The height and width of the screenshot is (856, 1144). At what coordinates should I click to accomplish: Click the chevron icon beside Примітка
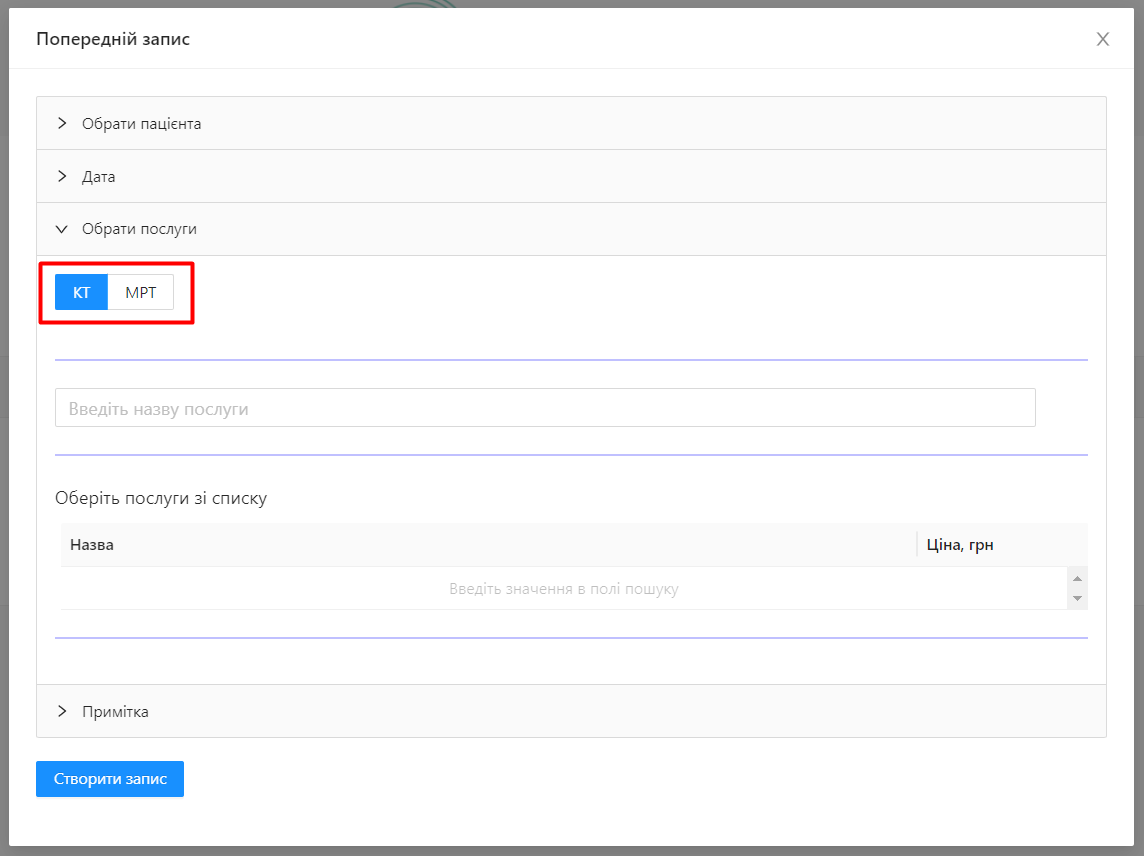(62, 711)
